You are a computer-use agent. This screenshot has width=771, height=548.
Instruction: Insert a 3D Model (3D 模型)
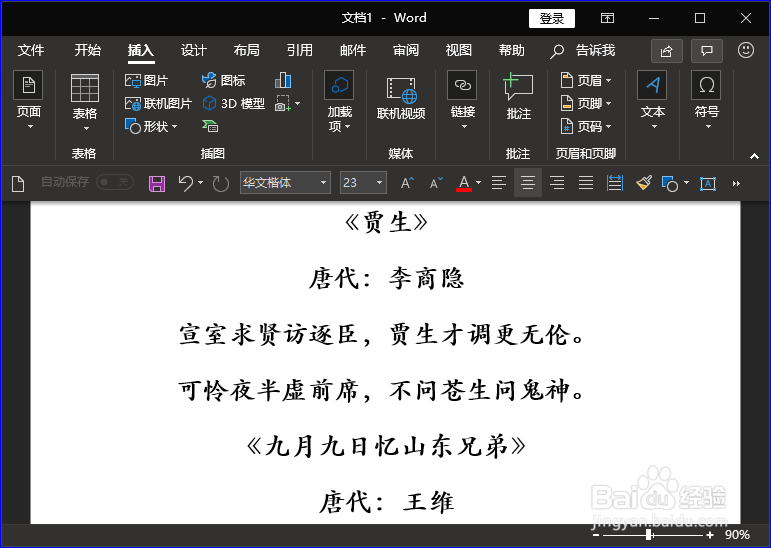pyautogui.click(x=234, y=103)
